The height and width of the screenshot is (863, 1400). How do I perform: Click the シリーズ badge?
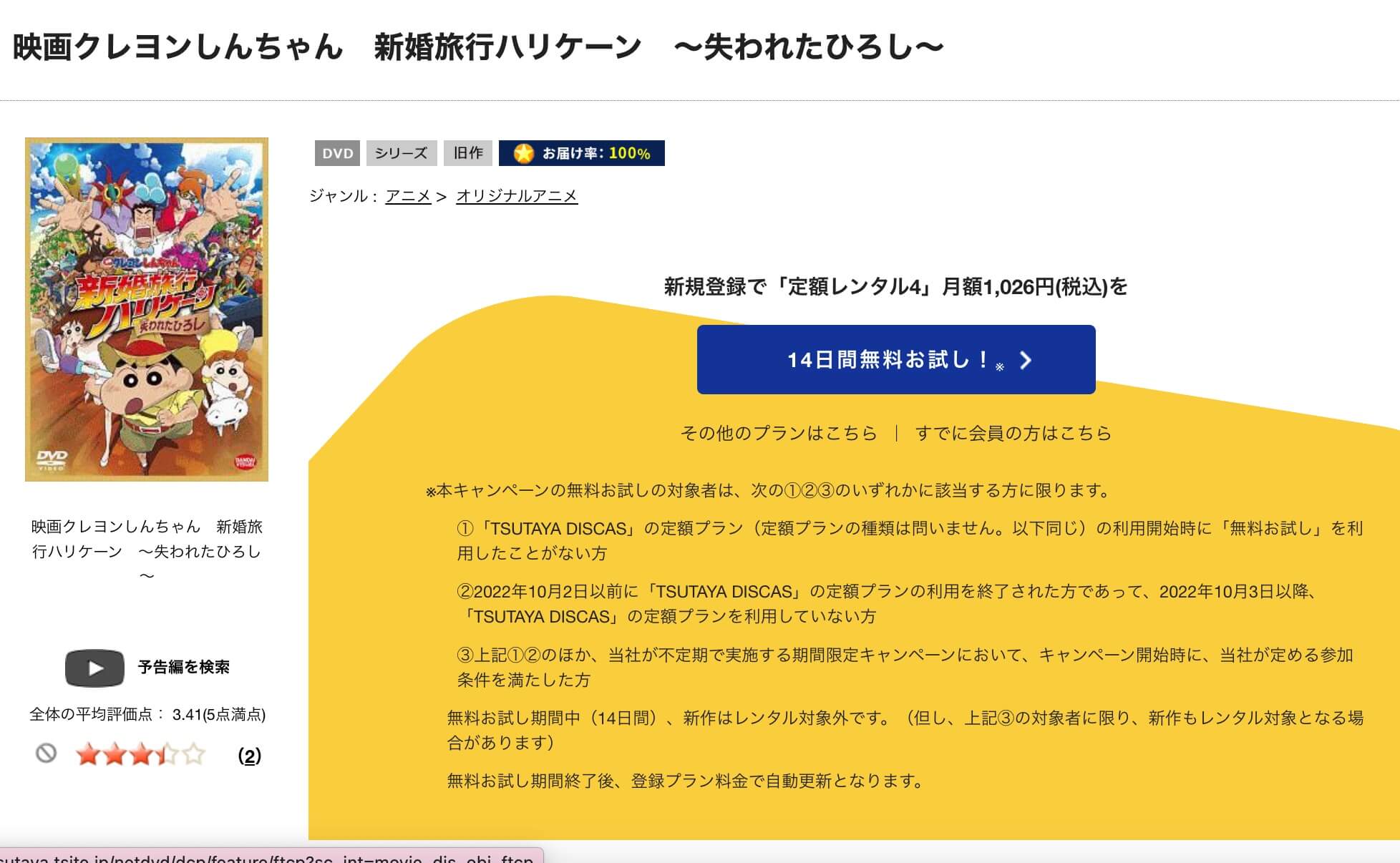[402, 152]
